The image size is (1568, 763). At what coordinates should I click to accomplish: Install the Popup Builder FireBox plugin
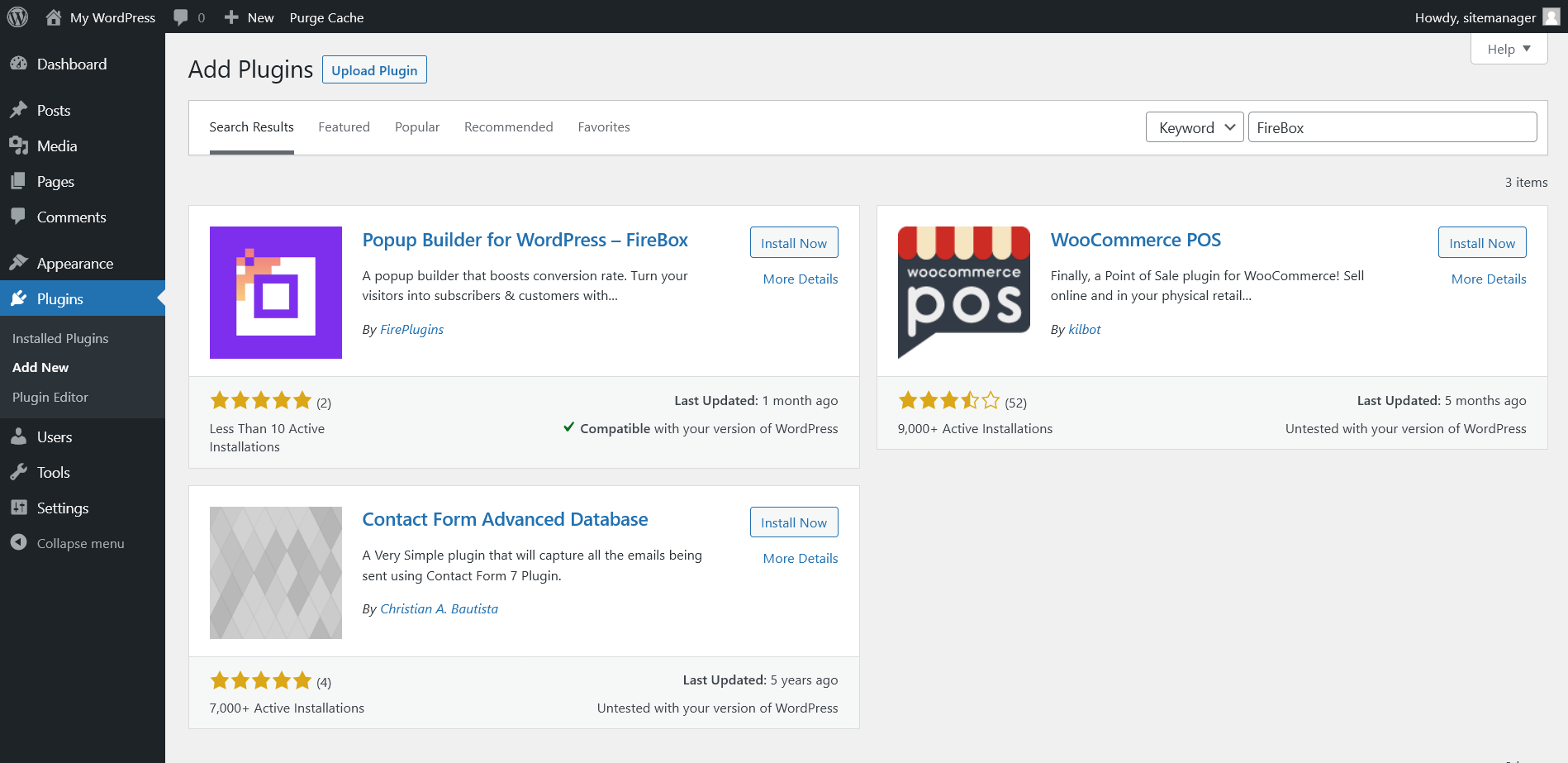click(793, 242)
